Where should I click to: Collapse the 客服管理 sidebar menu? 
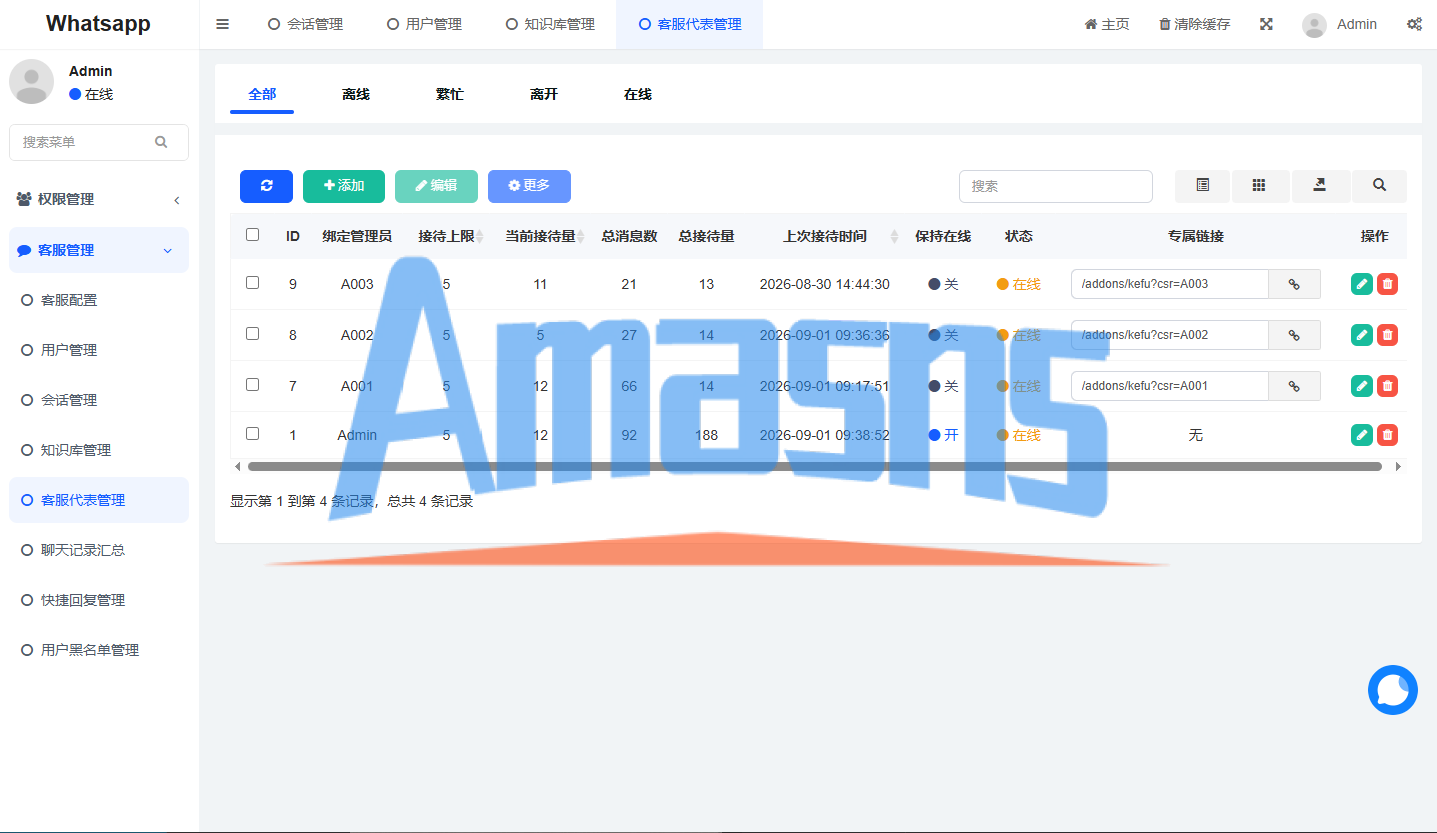98,250
